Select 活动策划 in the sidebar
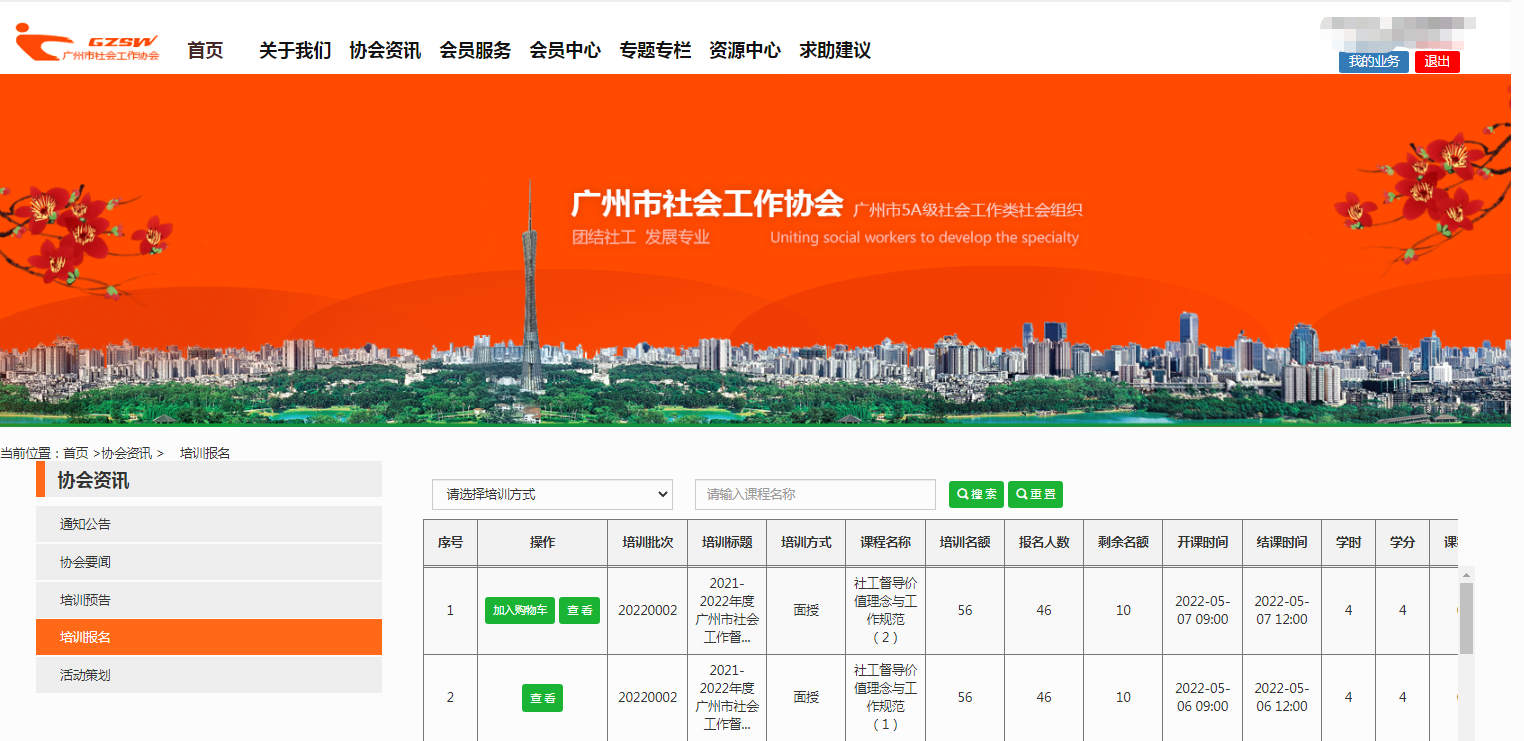Image resolution: width=1524 pixels, height=741 pixels. click(209, 675)
